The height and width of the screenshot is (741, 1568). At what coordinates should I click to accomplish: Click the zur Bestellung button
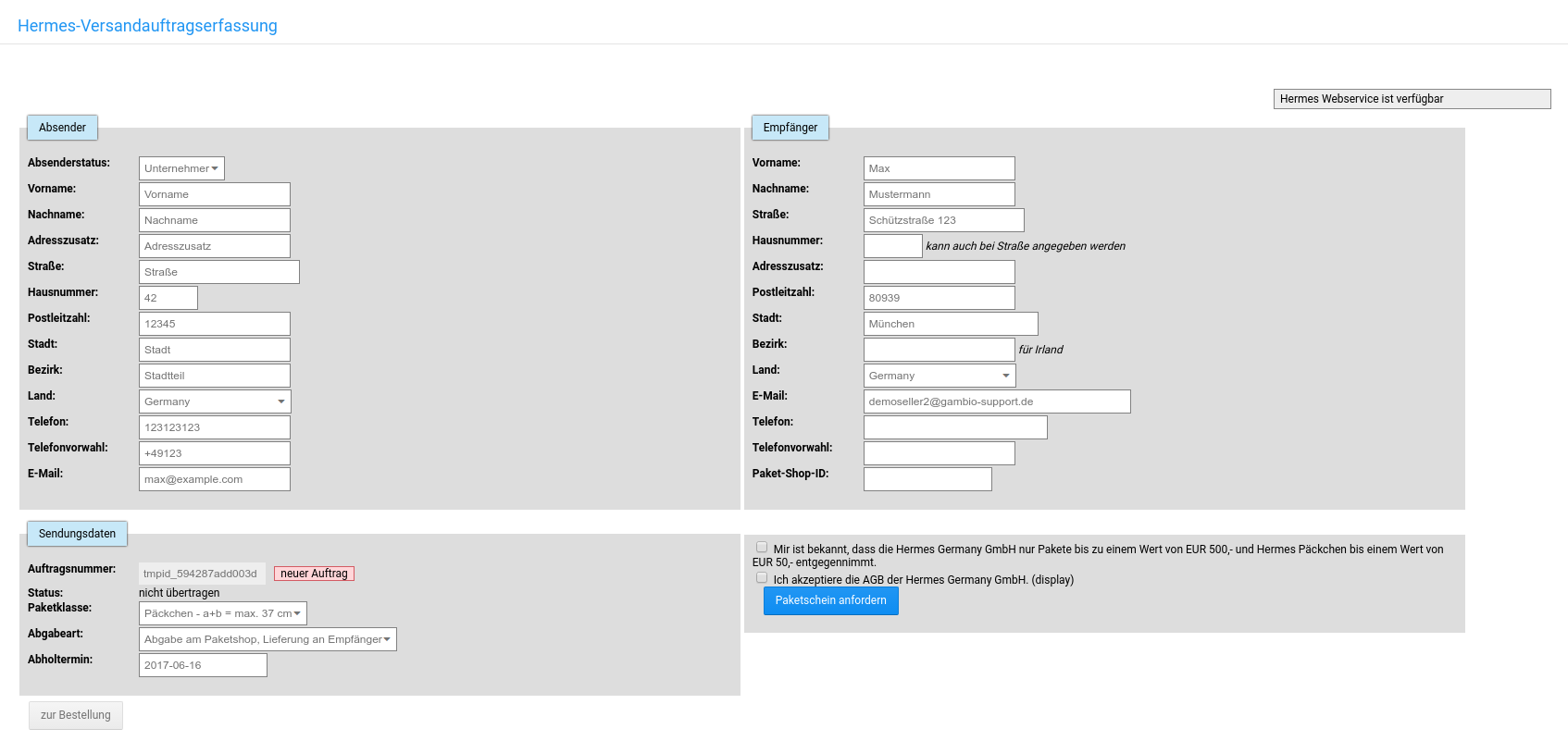click(x=76, y=715)
